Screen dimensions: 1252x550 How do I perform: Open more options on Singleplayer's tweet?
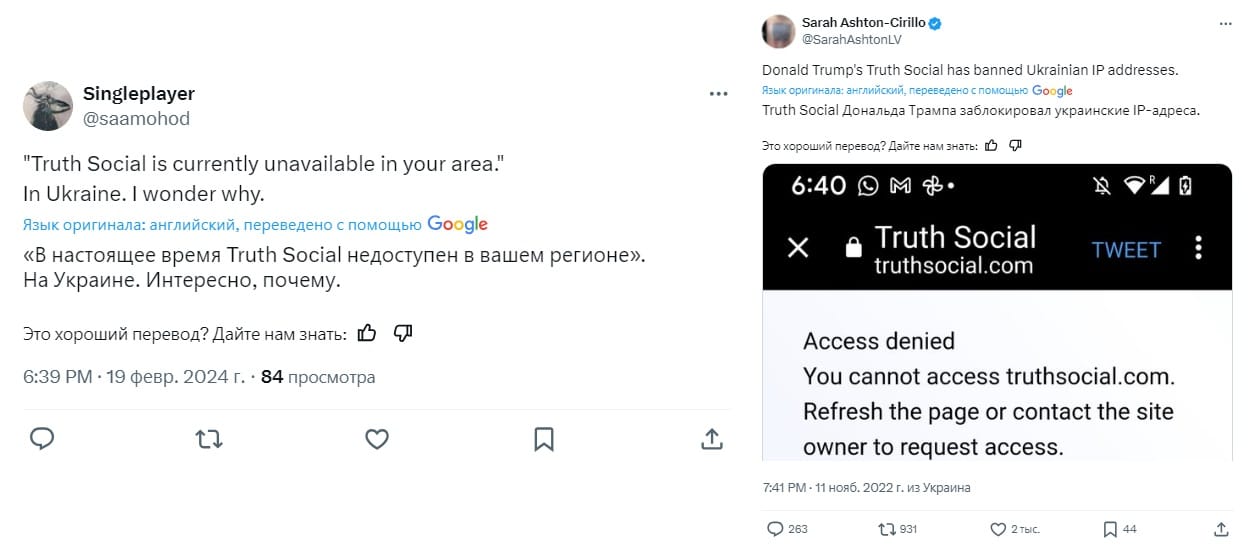pos(718,94)
